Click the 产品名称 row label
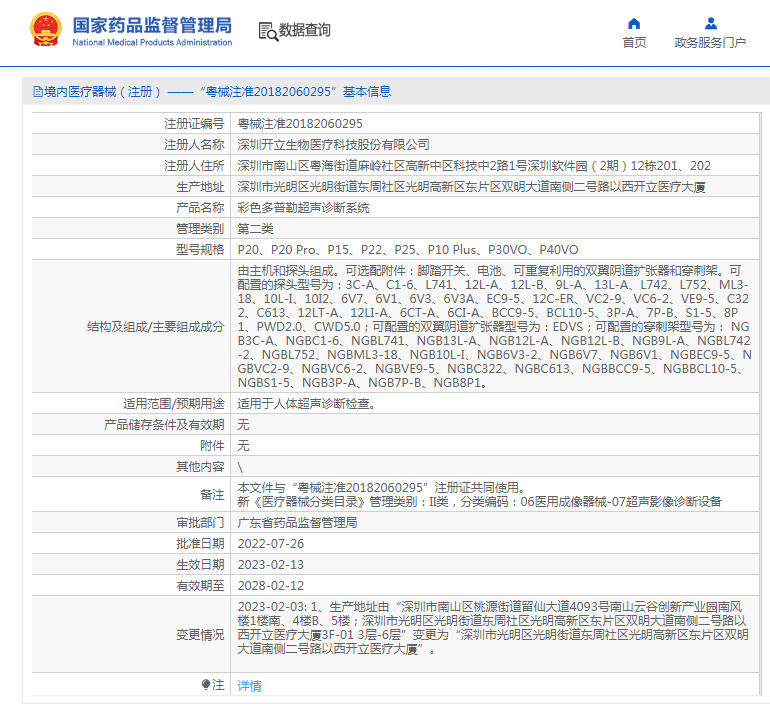770x708 pixels. tap(200, 208)
